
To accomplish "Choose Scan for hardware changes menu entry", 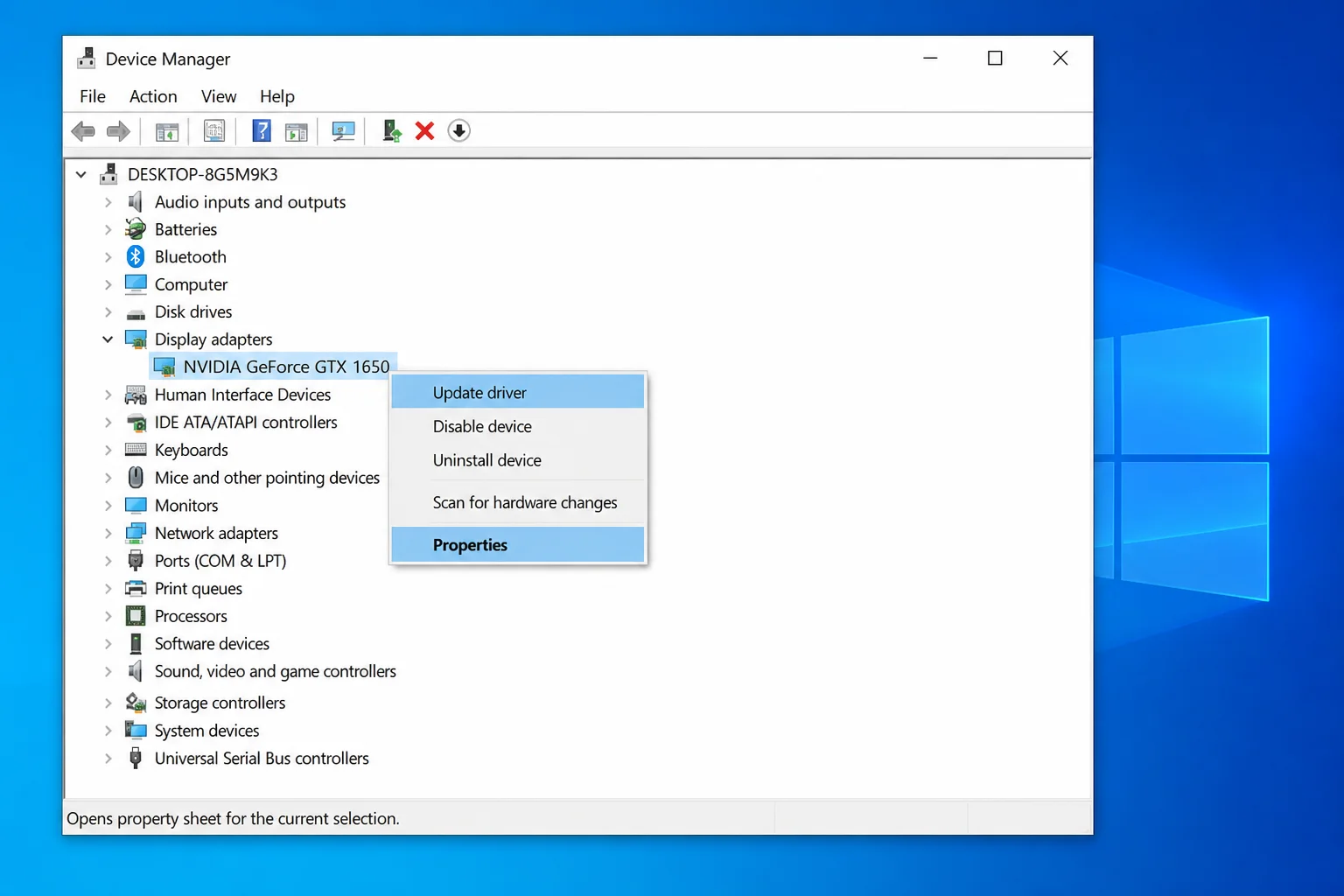I will 518,502.
